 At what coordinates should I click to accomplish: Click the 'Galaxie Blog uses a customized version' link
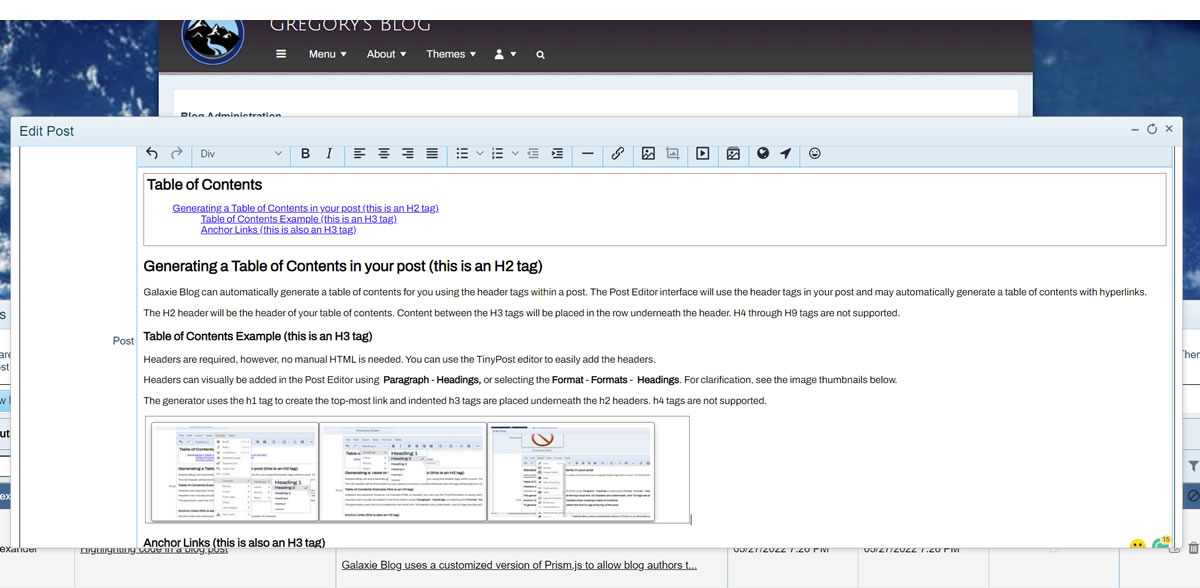pyautogui.click(x=519, y=565)
